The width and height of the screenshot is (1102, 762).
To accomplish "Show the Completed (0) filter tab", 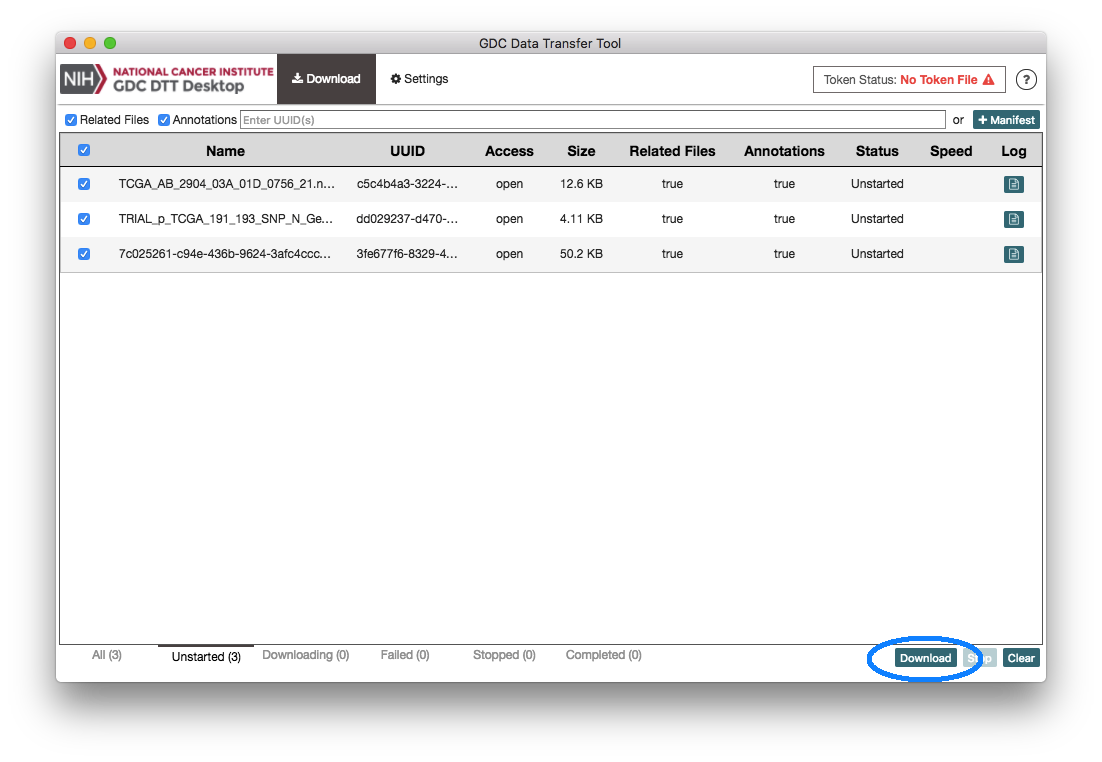I will point(603,655).
